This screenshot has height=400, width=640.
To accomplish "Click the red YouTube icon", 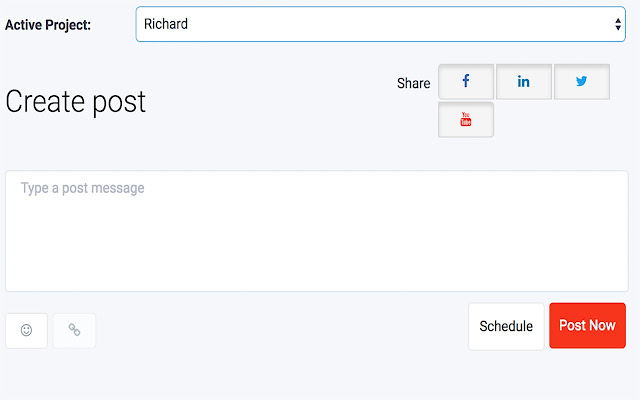I will 466,120.
